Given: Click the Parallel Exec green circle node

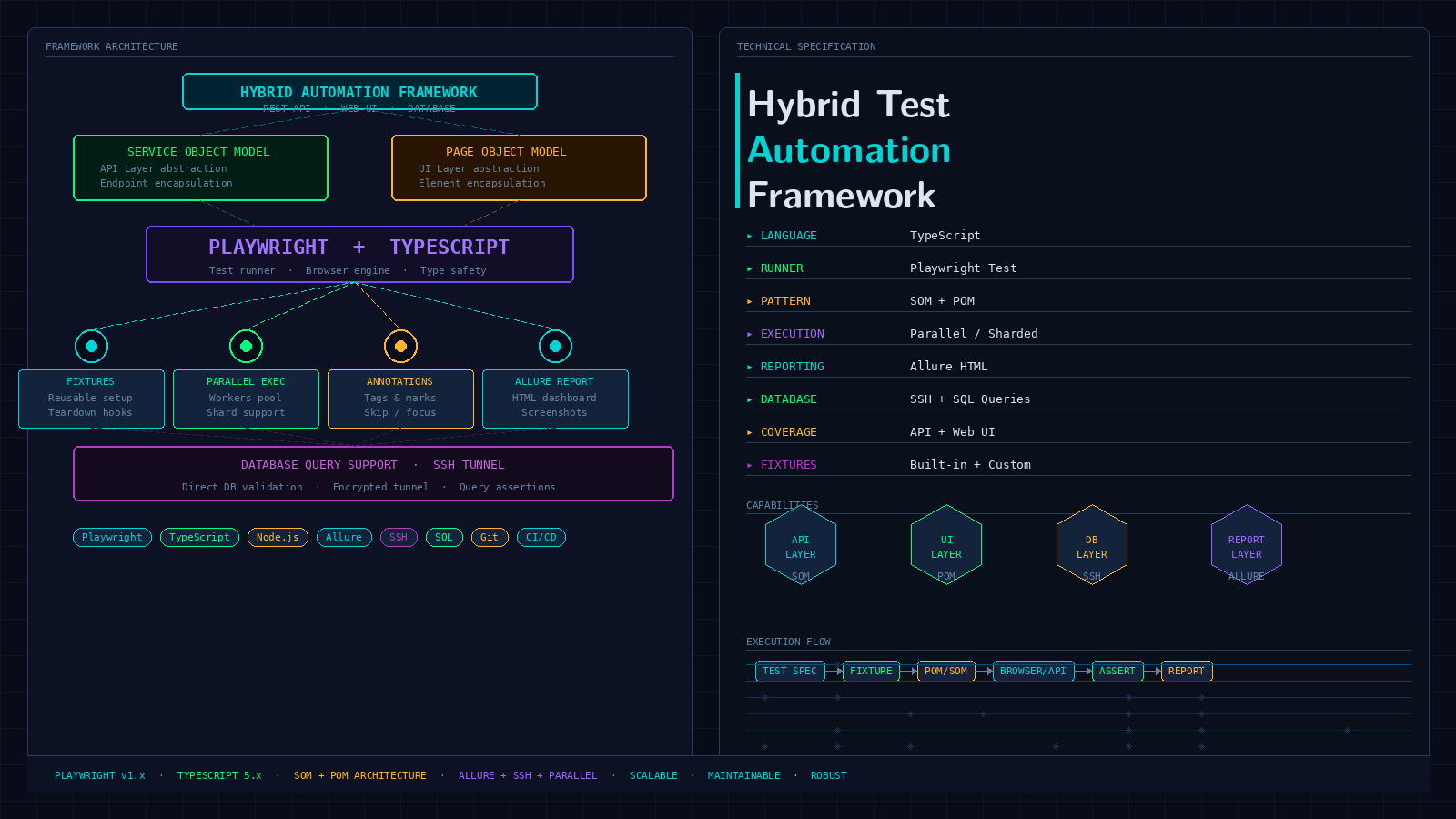Looking at the screenshot, I should click(x=246, y=346).
